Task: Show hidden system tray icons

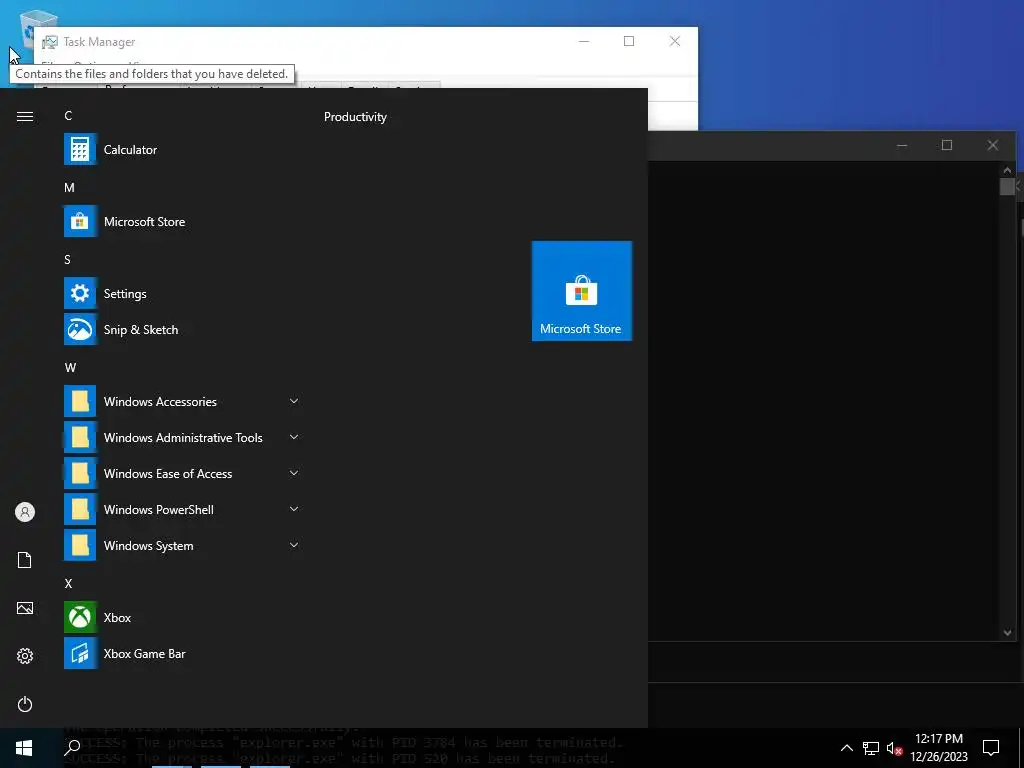Action: (846, 748)
